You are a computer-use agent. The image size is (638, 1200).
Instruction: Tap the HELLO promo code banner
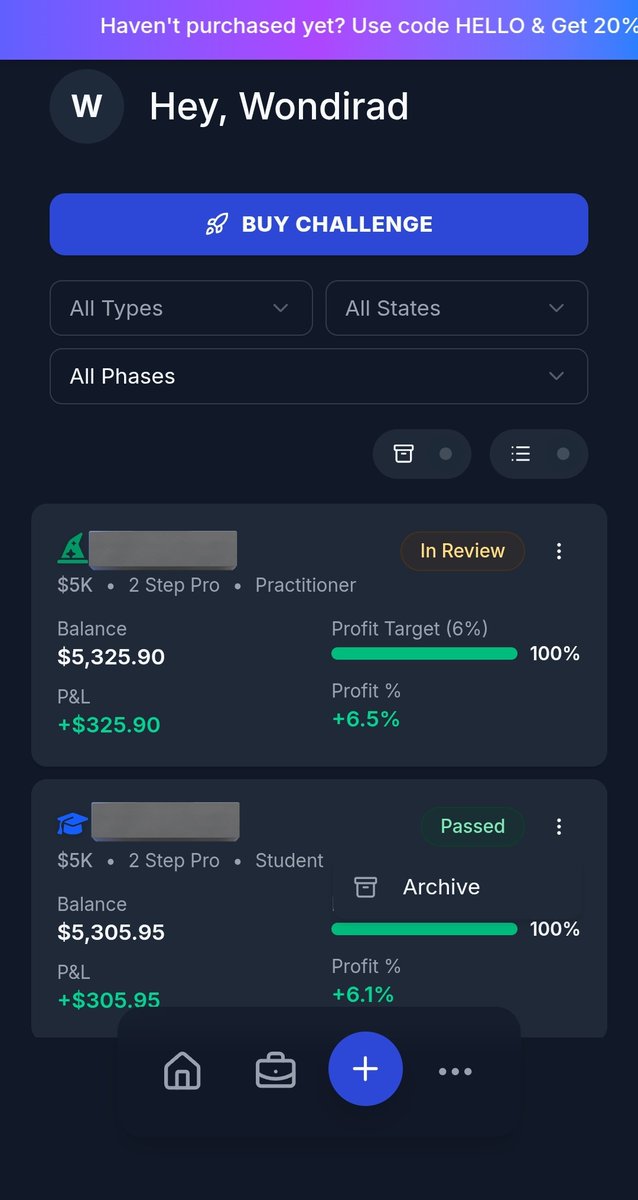[368, 26]
